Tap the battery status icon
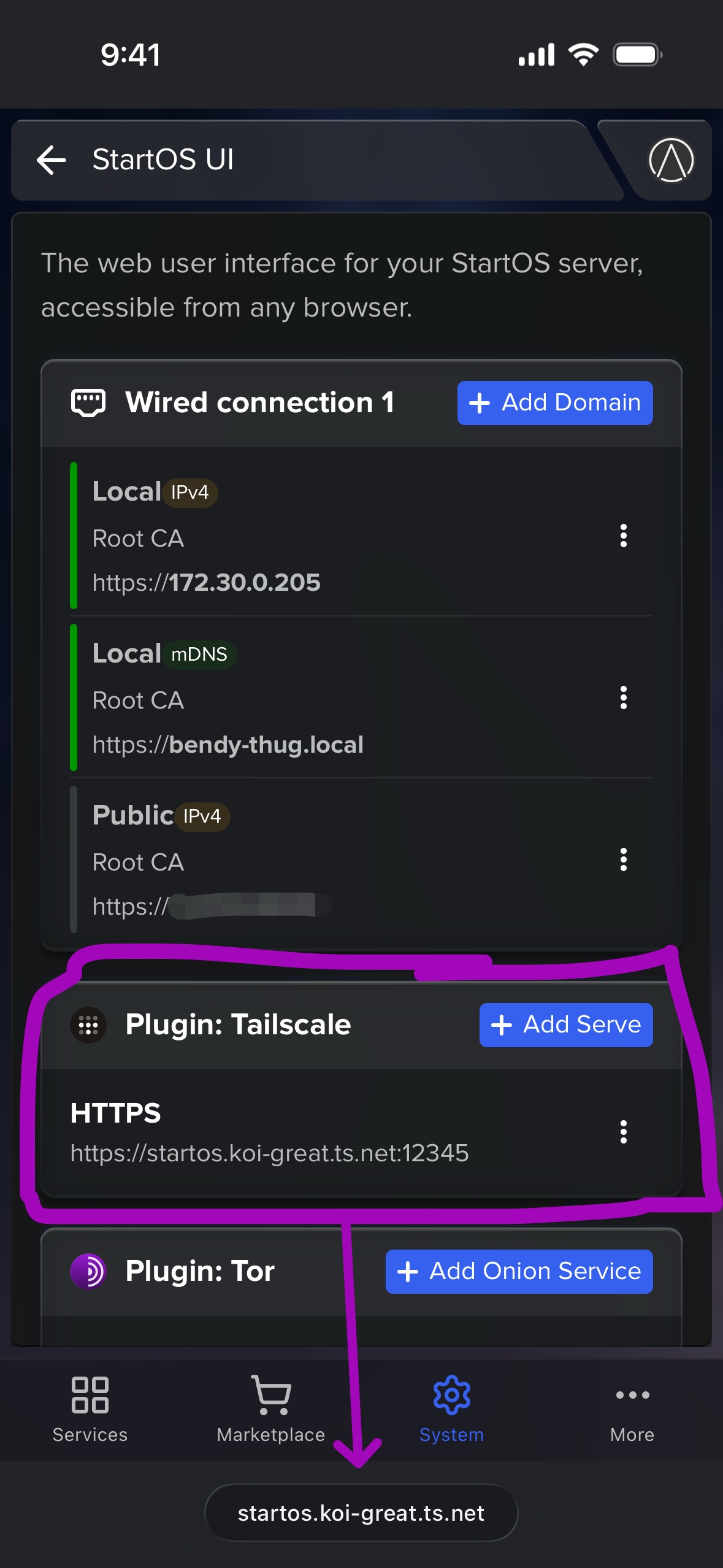This screenshot has width=723, height=1568. click(638, 55)
